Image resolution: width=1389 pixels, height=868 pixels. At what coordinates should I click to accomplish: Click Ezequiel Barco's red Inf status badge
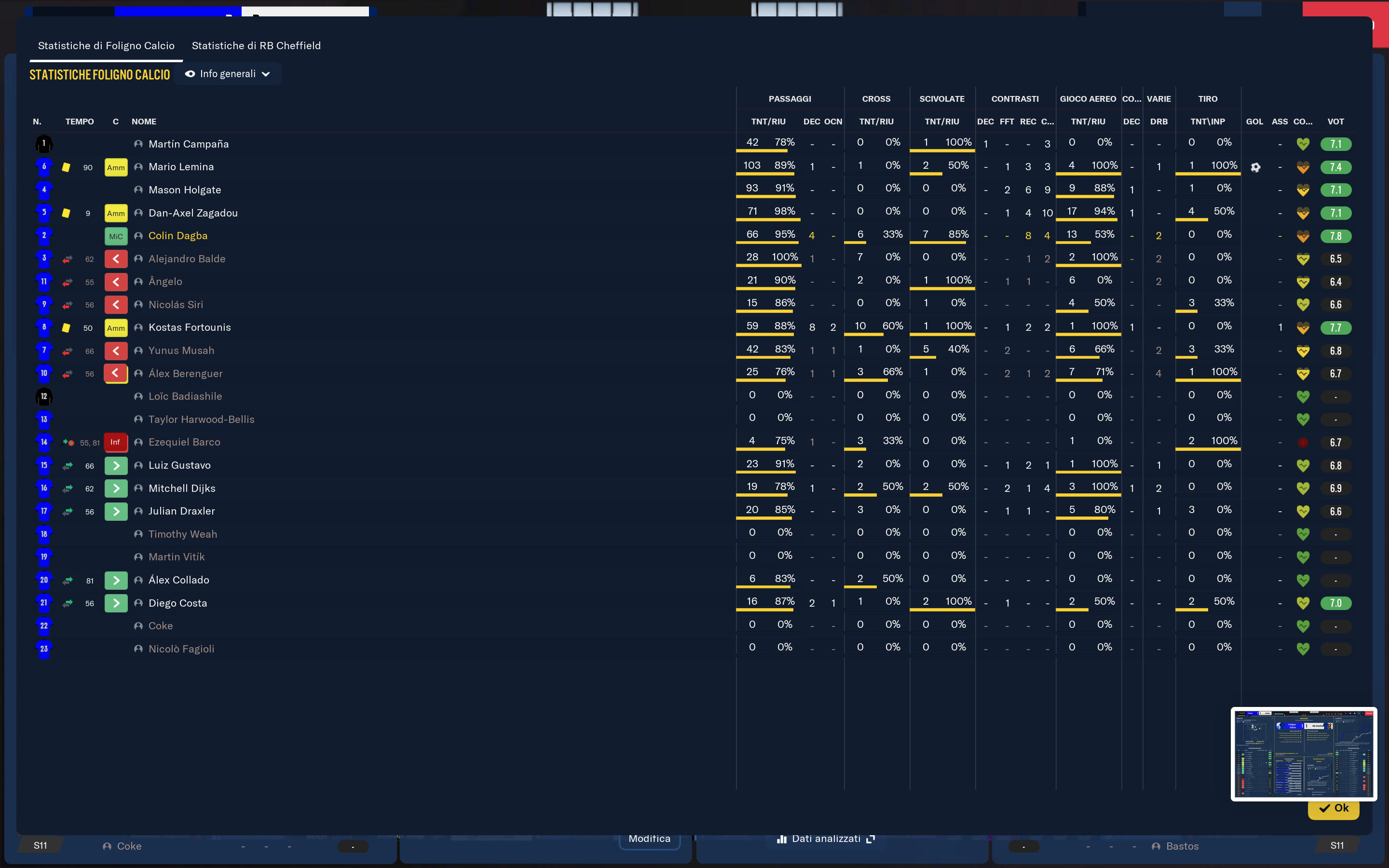pos(115,442)
